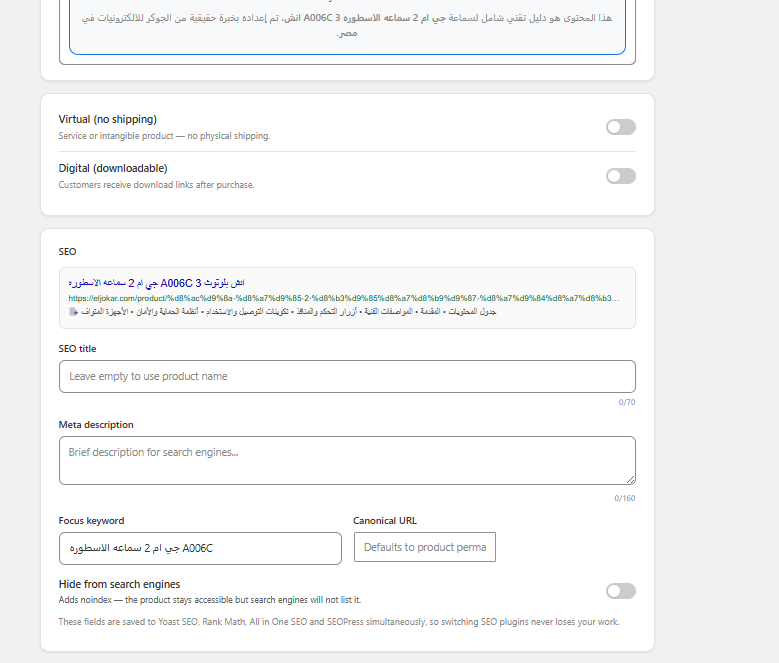Enable the Digital (downloadable) toggle

[621, 176]
